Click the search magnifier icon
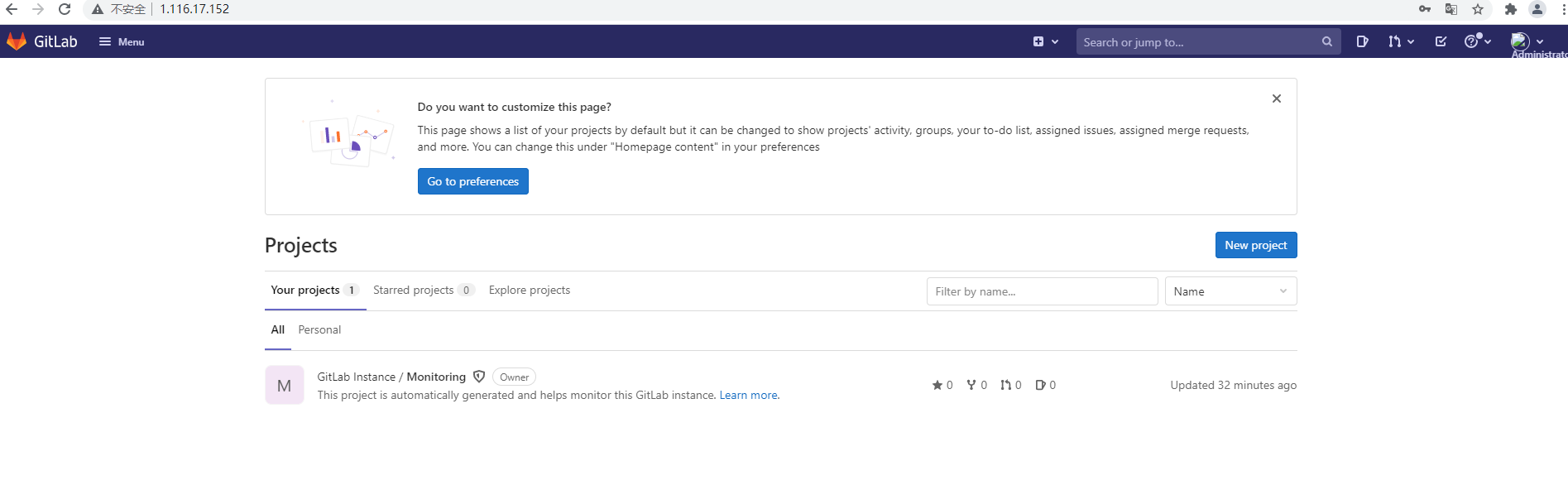The image size is (1568, 490). tap(1326, 41)
